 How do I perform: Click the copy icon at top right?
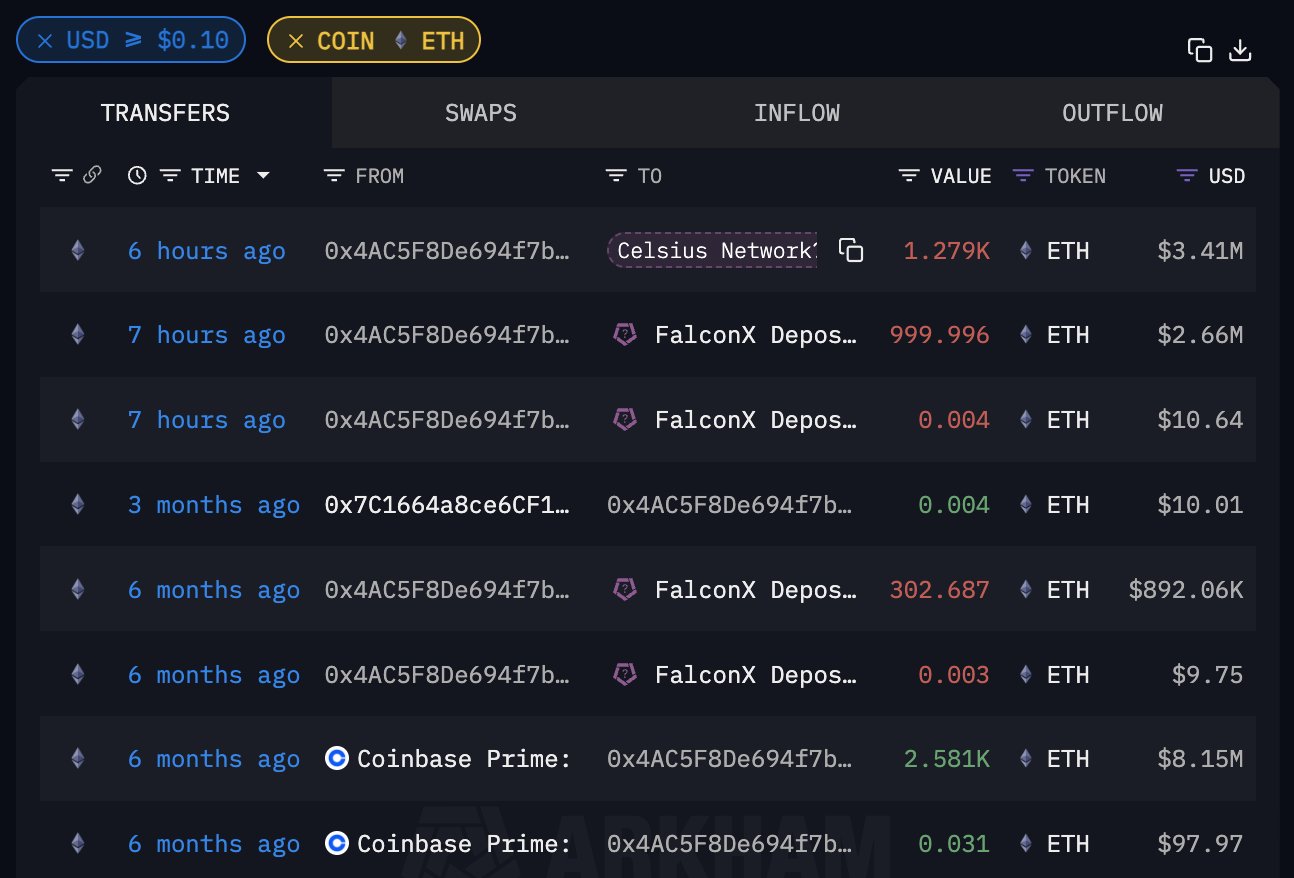tap(1200, 50)
